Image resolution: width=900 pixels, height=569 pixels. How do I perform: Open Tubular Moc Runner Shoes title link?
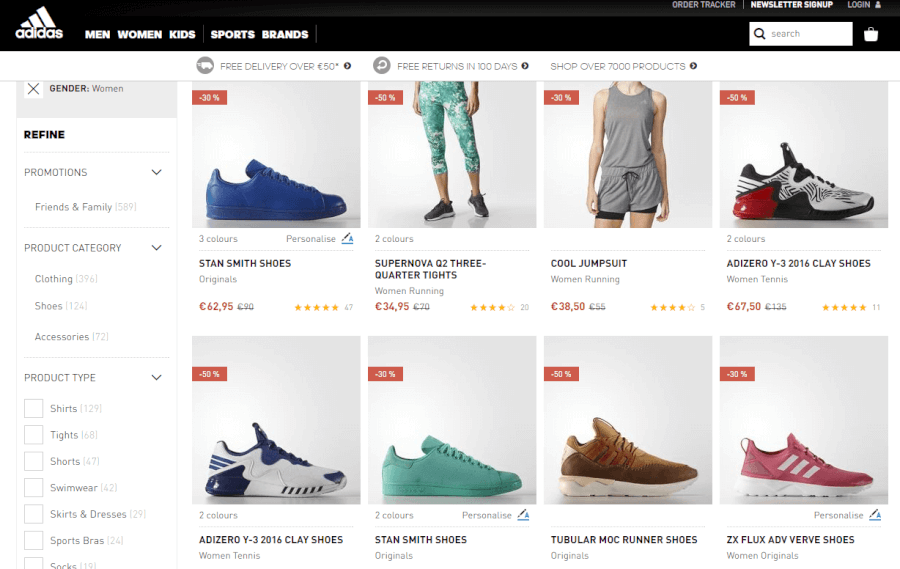pos(624,540)
